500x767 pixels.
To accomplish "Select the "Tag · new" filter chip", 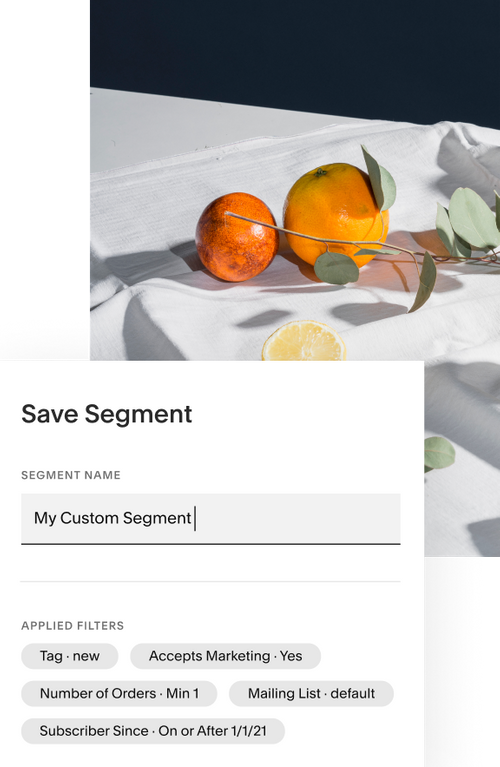I will 69,656.
